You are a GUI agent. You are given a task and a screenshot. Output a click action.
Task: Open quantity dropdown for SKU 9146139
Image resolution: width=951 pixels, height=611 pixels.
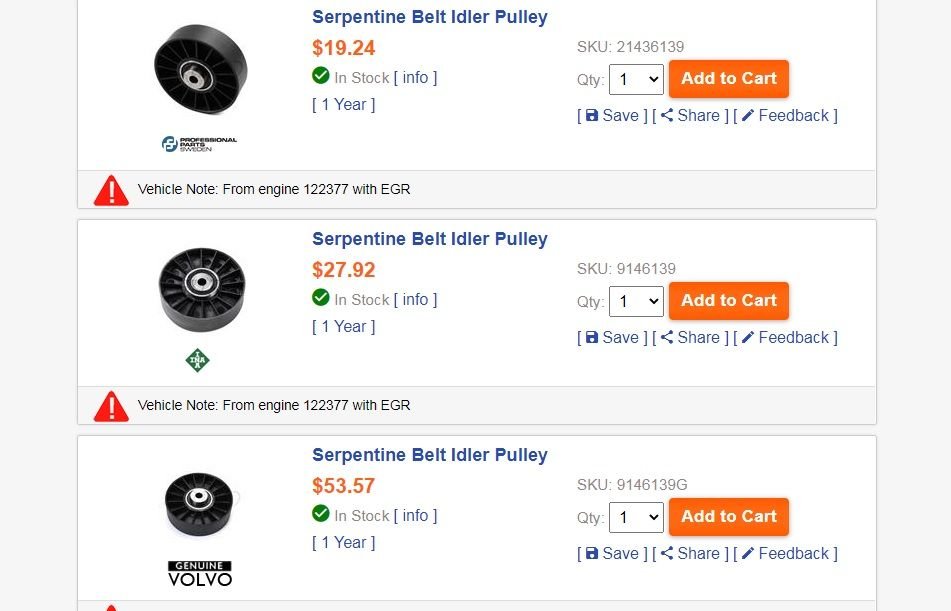(636, 302)
